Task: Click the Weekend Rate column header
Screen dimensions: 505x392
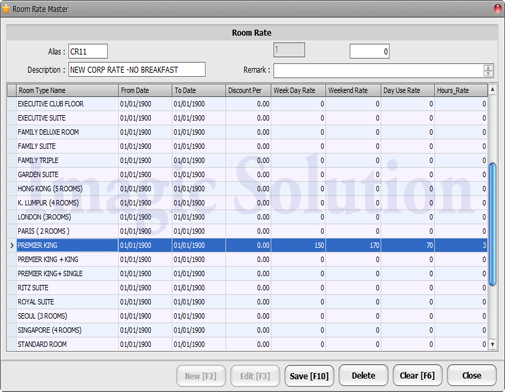Action: (353, 90)
